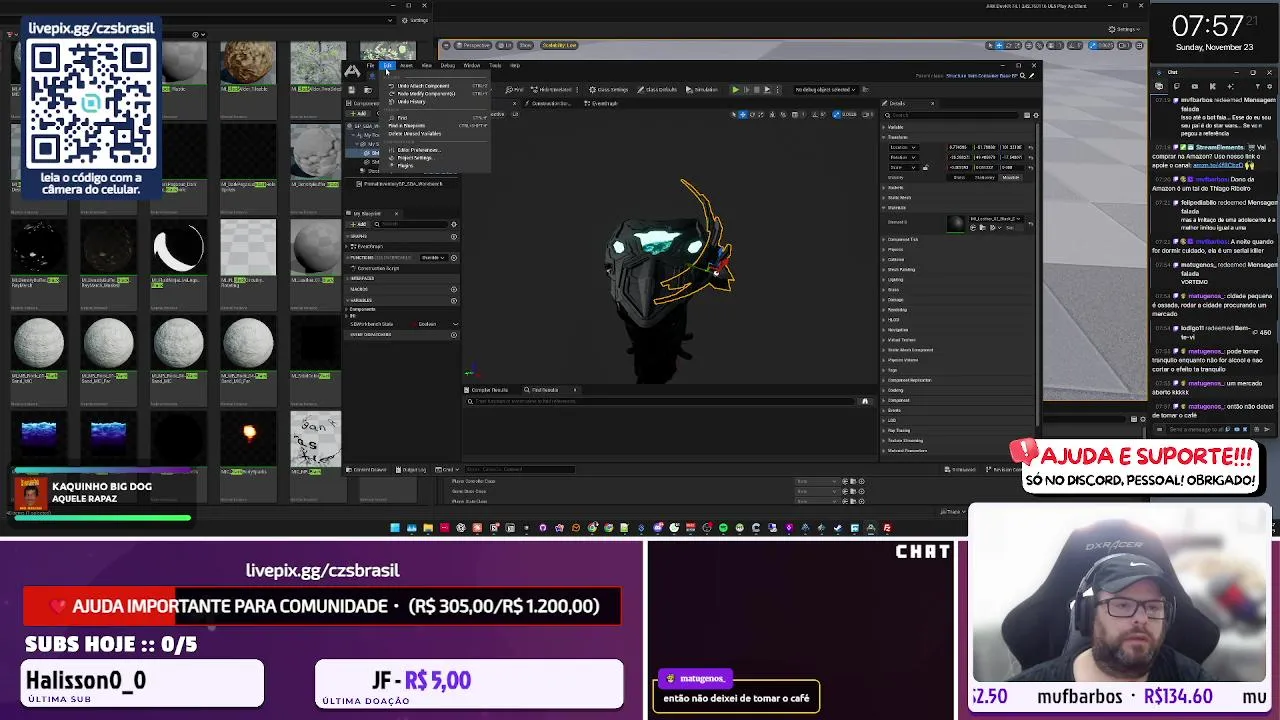1280x720 pixels.
Task: Click search icon beside Parent class
Action: (x=1022, y=76)
